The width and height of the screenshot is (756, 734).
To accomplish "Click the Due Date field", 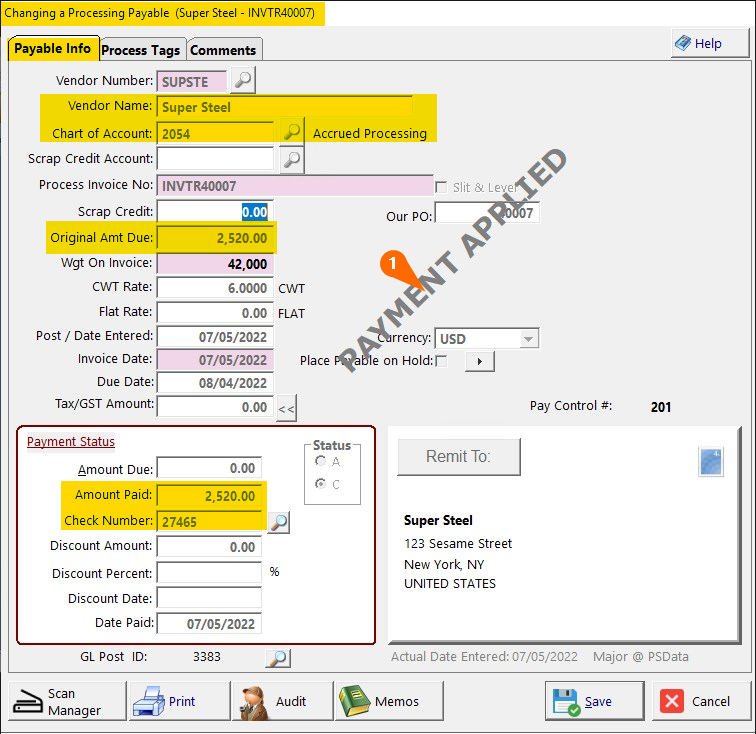I will [x=215, y=383].
